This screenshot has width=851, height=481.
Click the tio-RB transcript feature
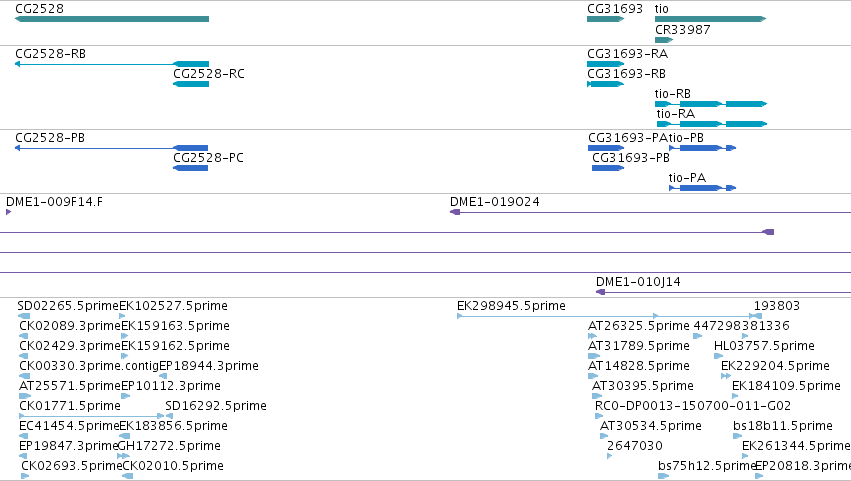pos(711,104)
